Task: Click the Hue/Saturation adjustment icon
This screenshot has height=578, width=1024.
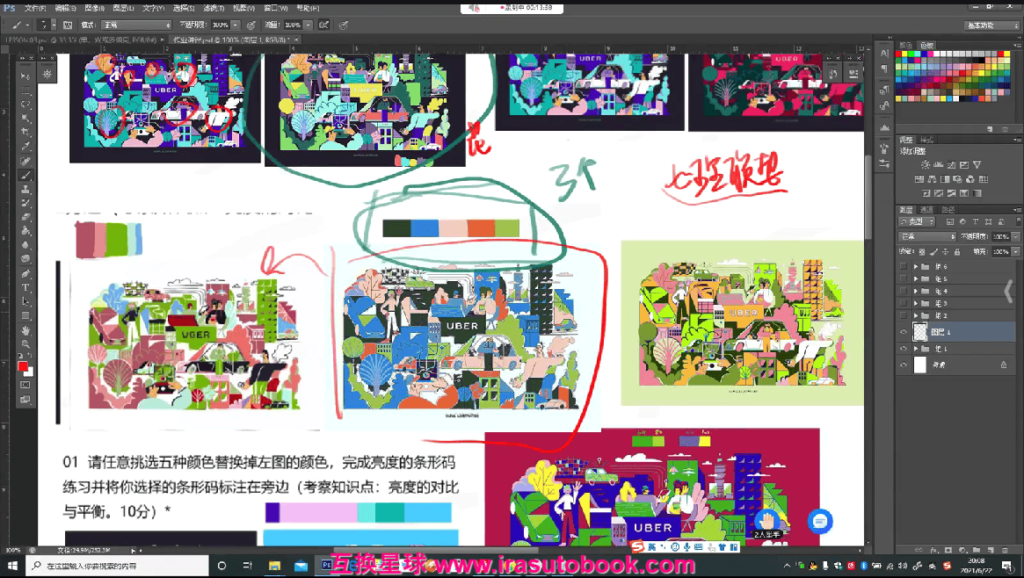Action: coord(920,179)
